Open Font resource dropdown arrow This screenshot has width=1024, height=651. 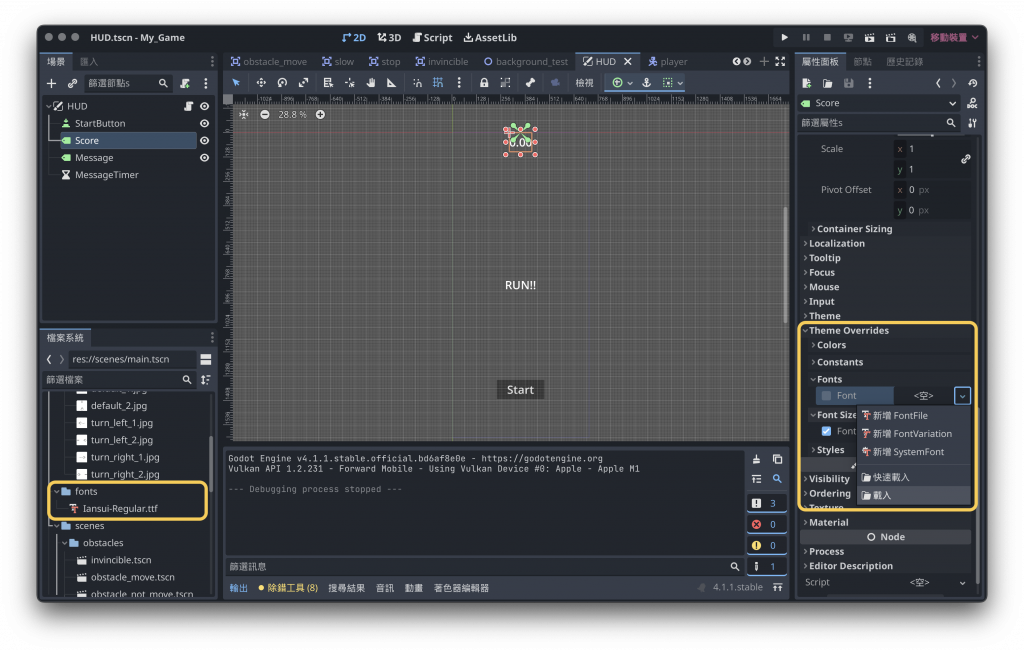[x=962, y=396]
